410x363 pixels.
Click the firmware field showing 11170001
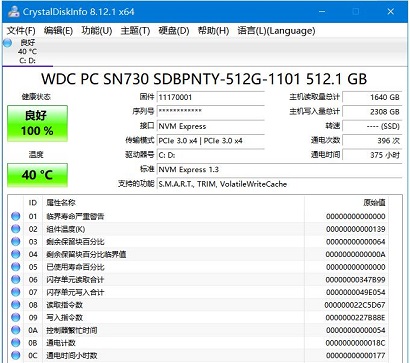click(211, 97)
